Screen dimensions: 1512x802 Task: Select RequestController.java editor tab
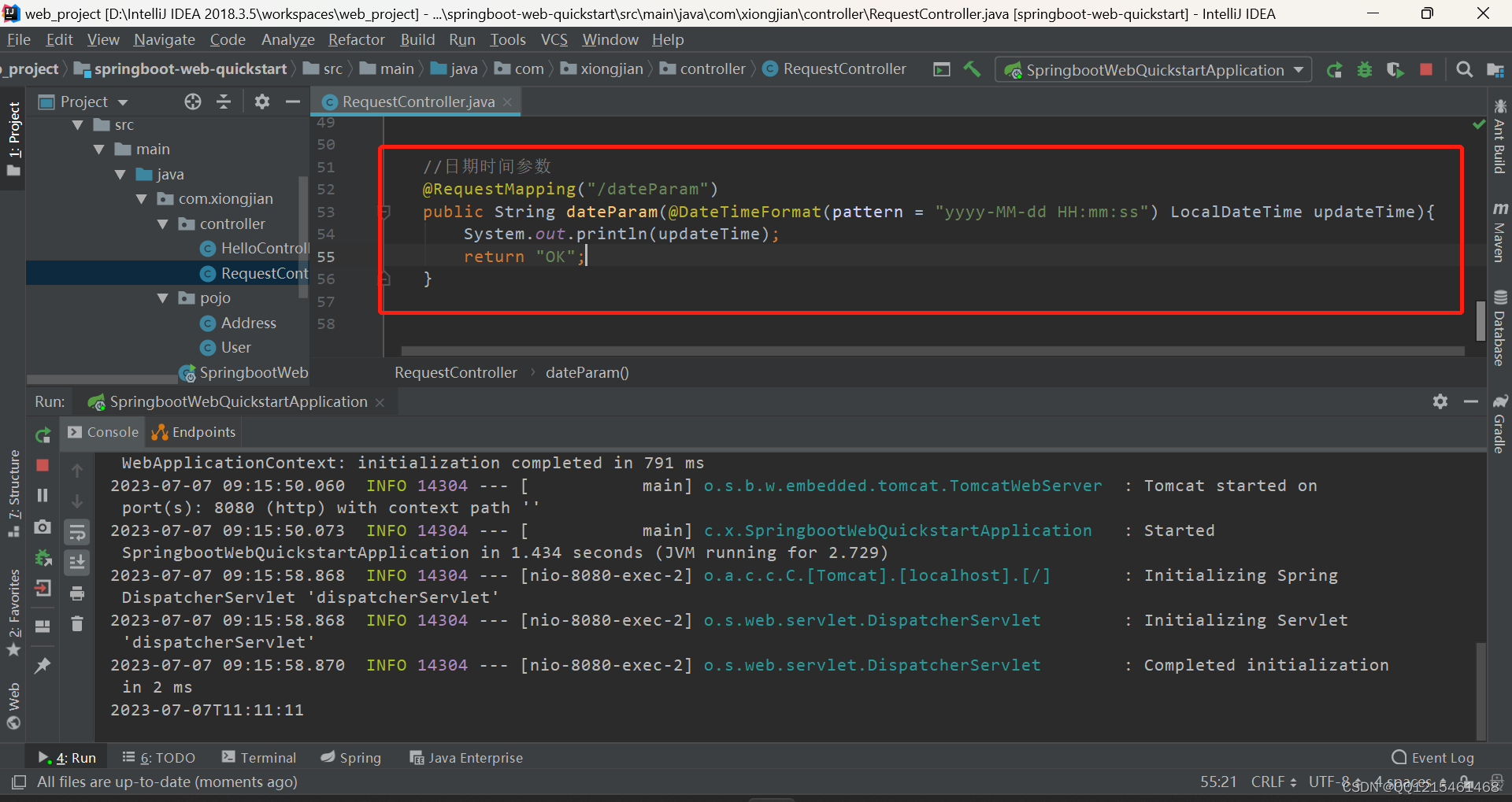pyautogui.click(x=418, y=102)
